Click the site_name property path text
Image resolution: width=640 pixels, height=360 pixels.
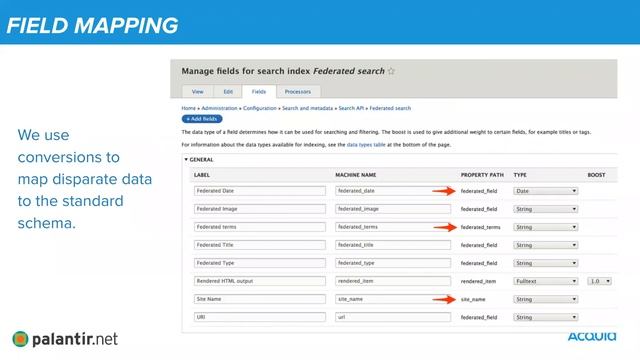tap(473, 299)
